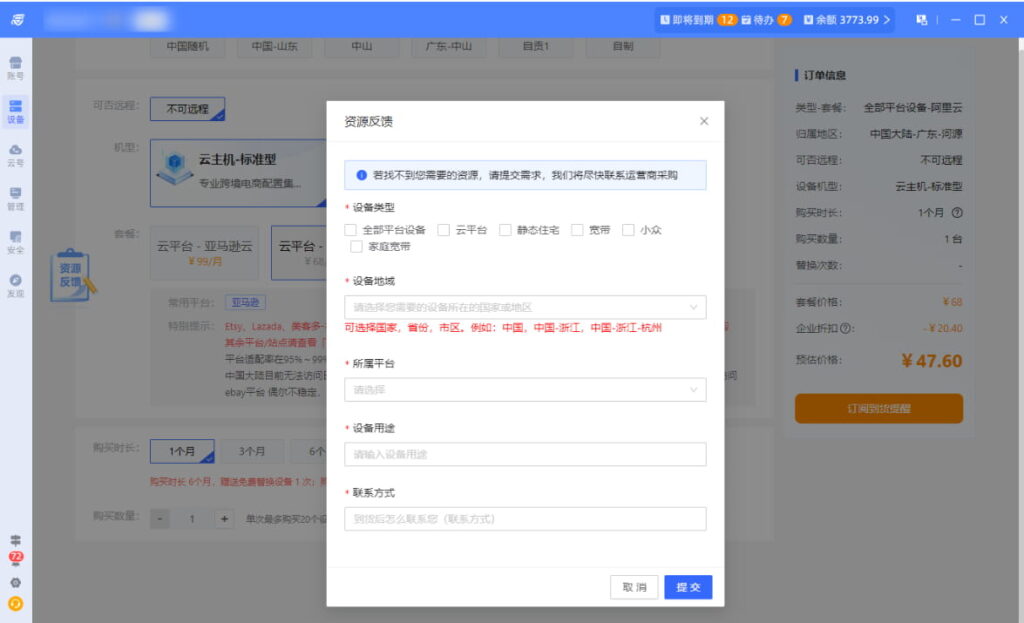Open the 待办 to-do indicator
The width and height of the screenshot is (1024, 623).
[766, 20]
